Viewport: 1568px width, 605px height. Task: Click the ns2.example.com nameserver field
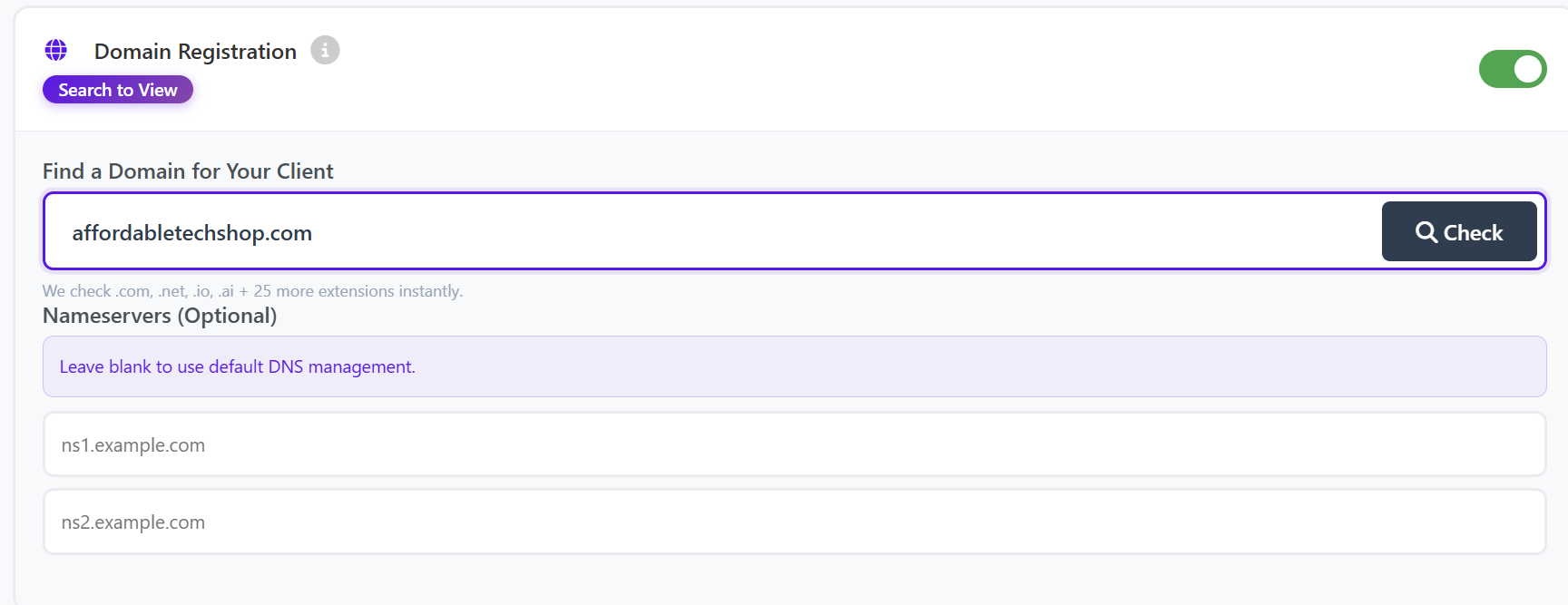(x=794, y=522)
